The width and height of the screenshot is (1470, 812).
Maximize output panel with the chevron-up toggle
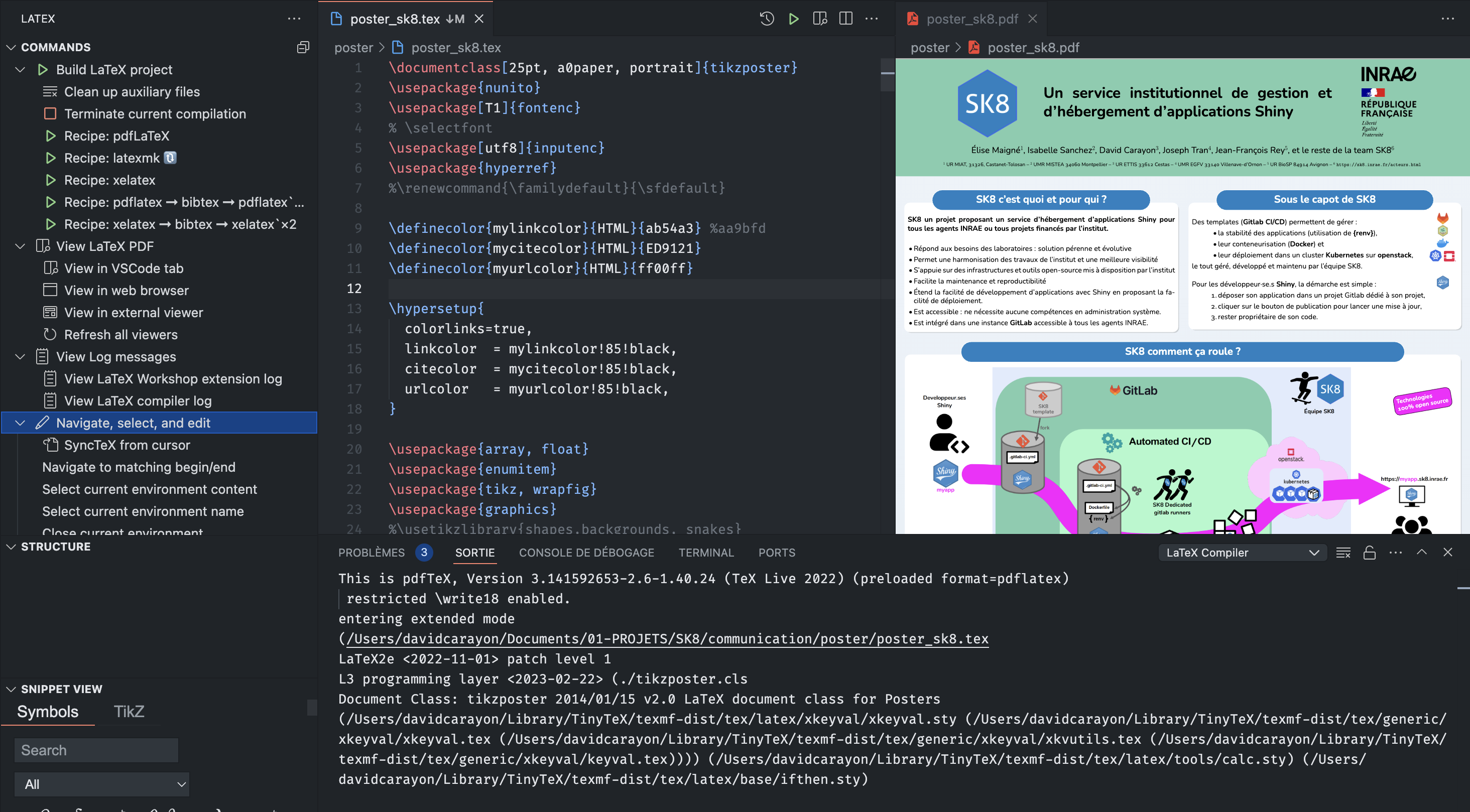tap(1421, 553)
